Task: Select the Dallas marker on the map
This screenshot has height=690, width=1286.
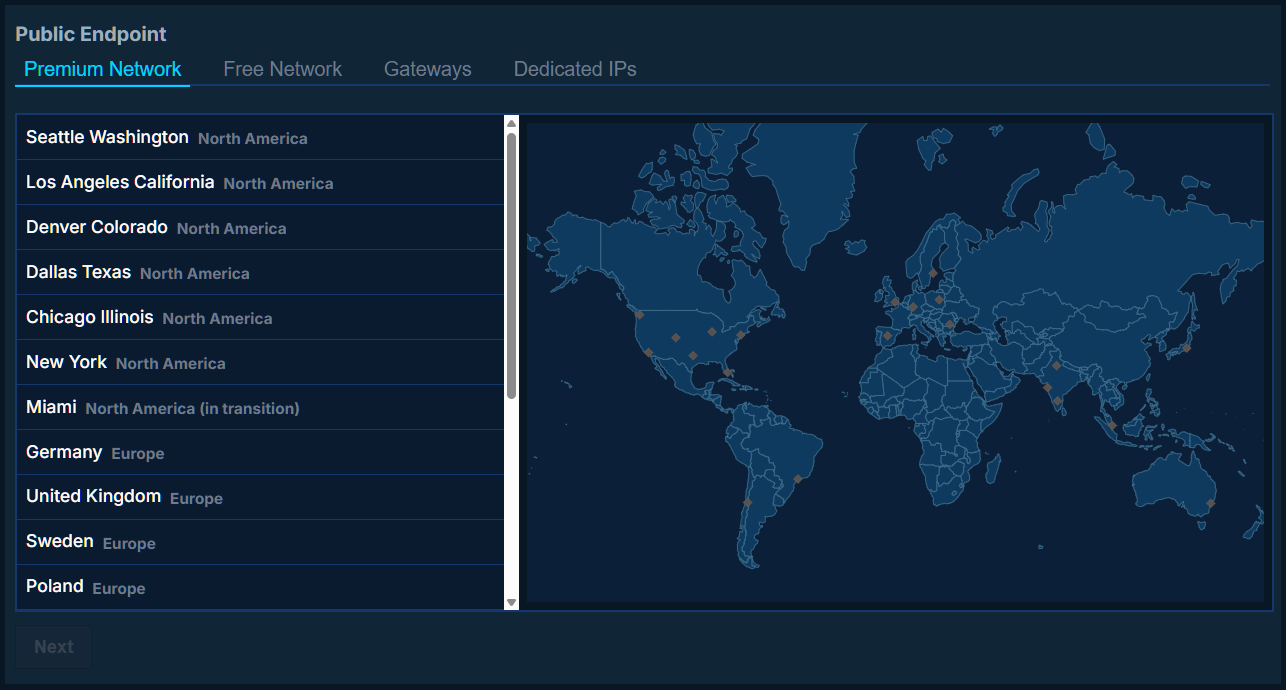Action: (x=693, y=355)
